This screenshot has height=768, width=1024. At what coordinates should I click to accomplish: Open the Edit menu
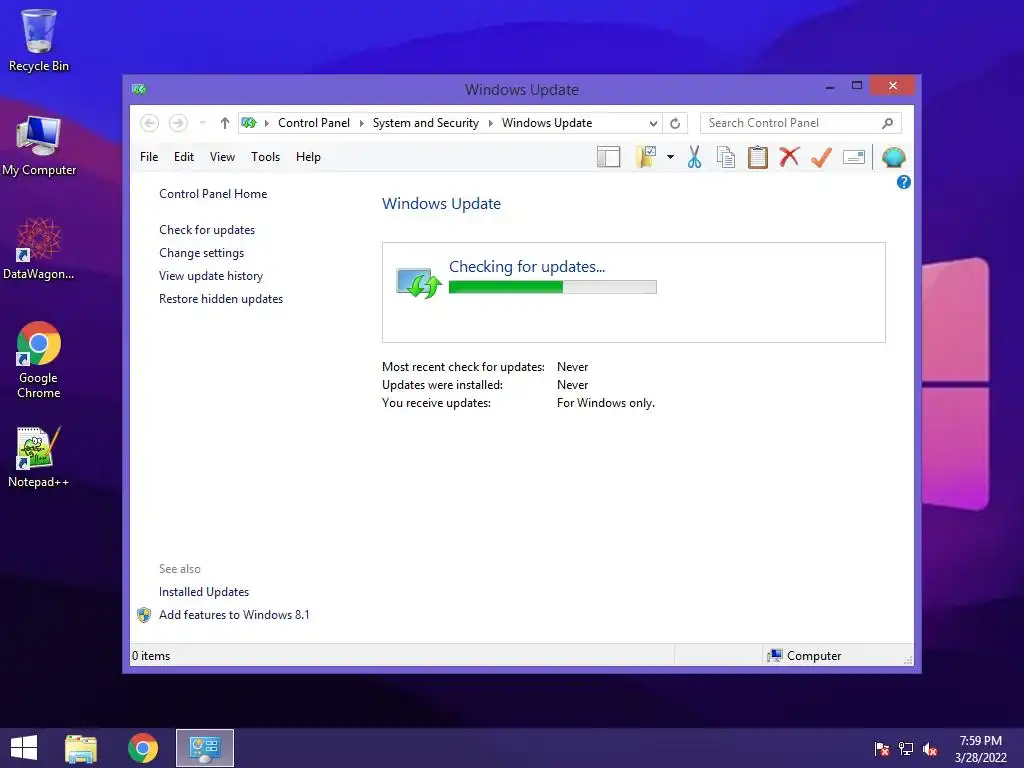point(184,157)
